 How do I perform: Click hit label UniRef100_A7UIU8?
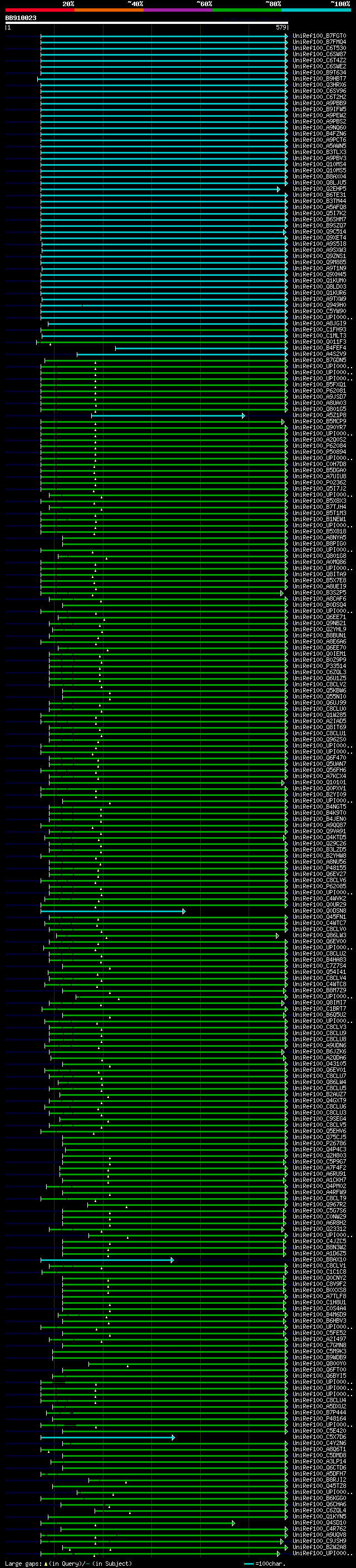pos(319,476)
